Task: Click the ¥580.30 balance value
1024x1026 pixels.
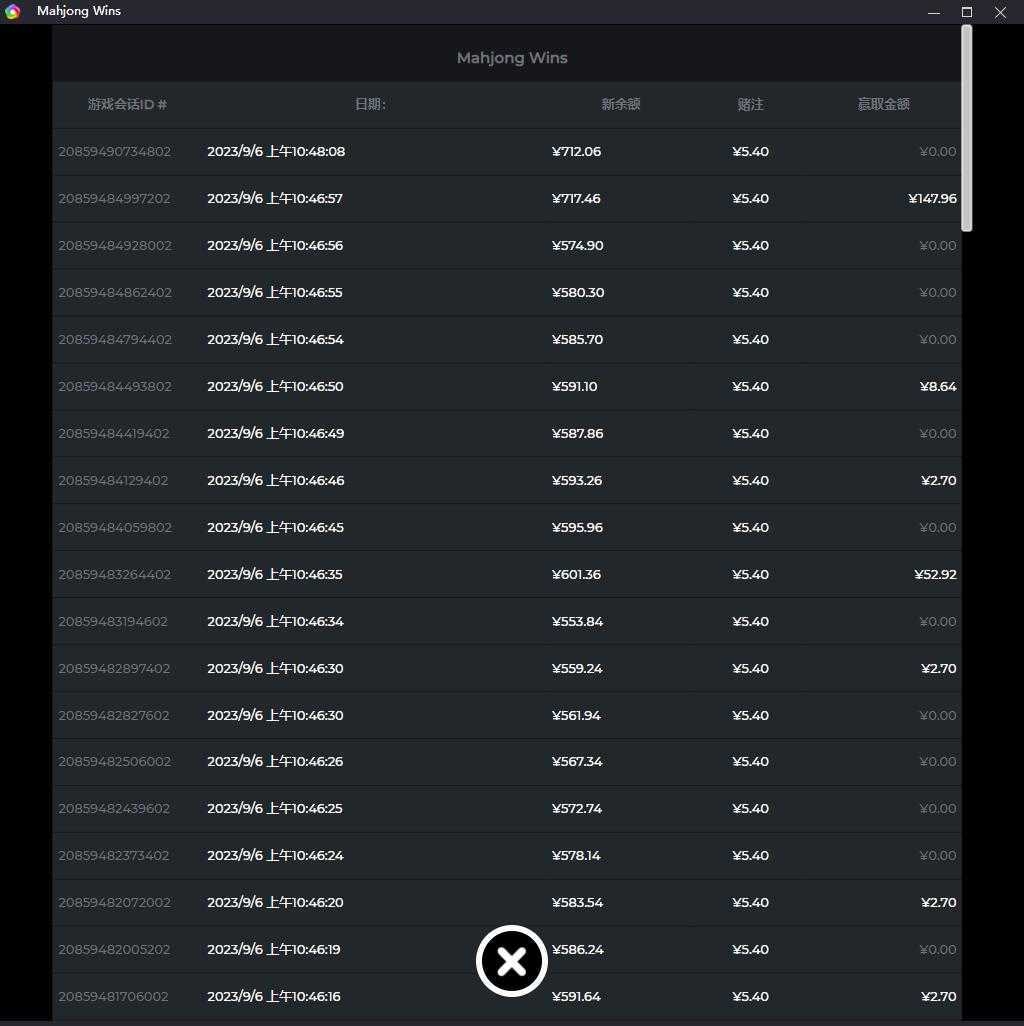Action: click(x=578, y=292)
